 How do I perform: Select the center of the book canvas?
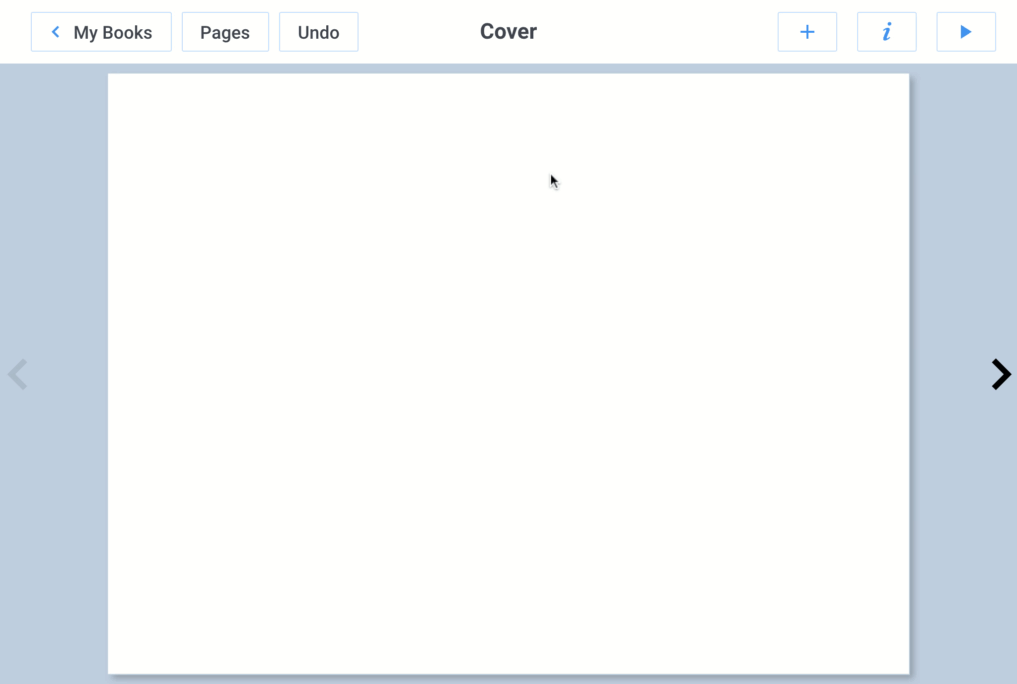tap(508, 374)
